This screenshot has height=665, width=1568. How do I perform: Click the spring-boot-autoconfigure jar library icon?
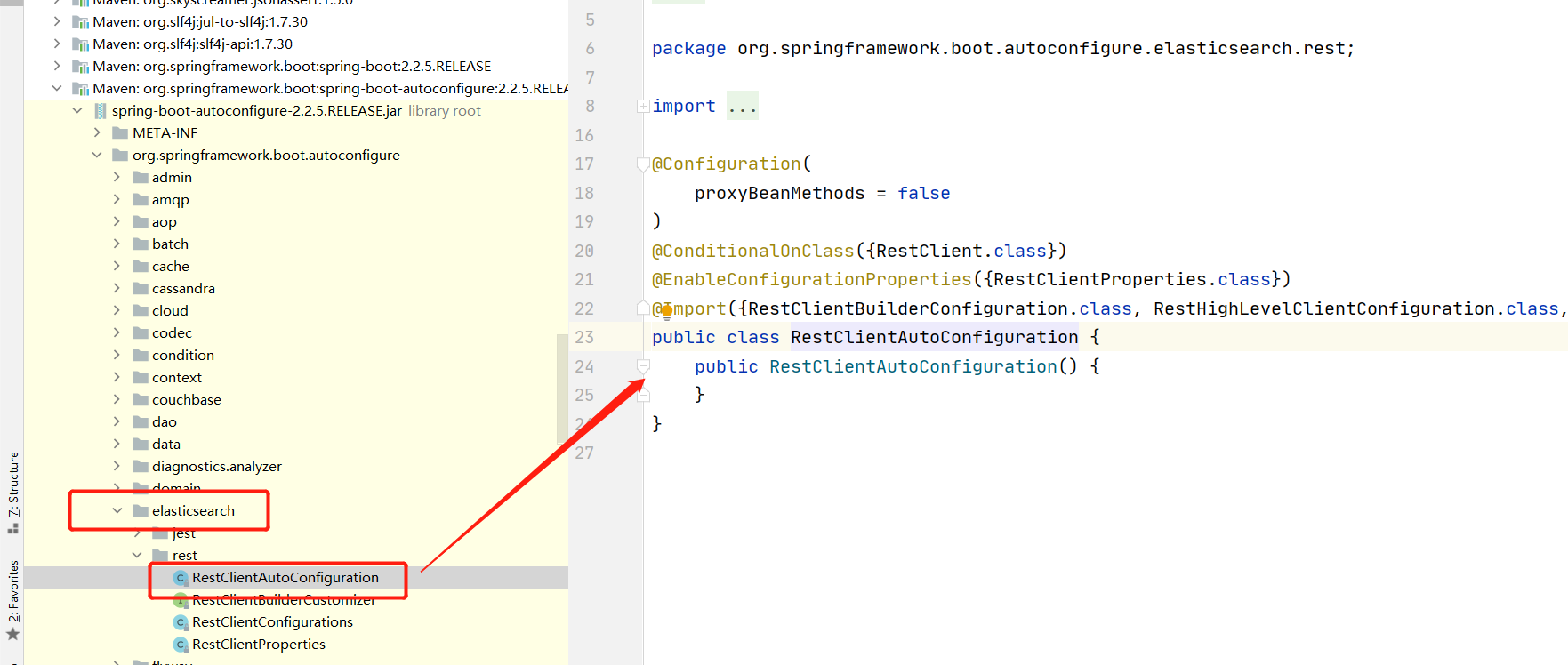(x=101, y=111)
